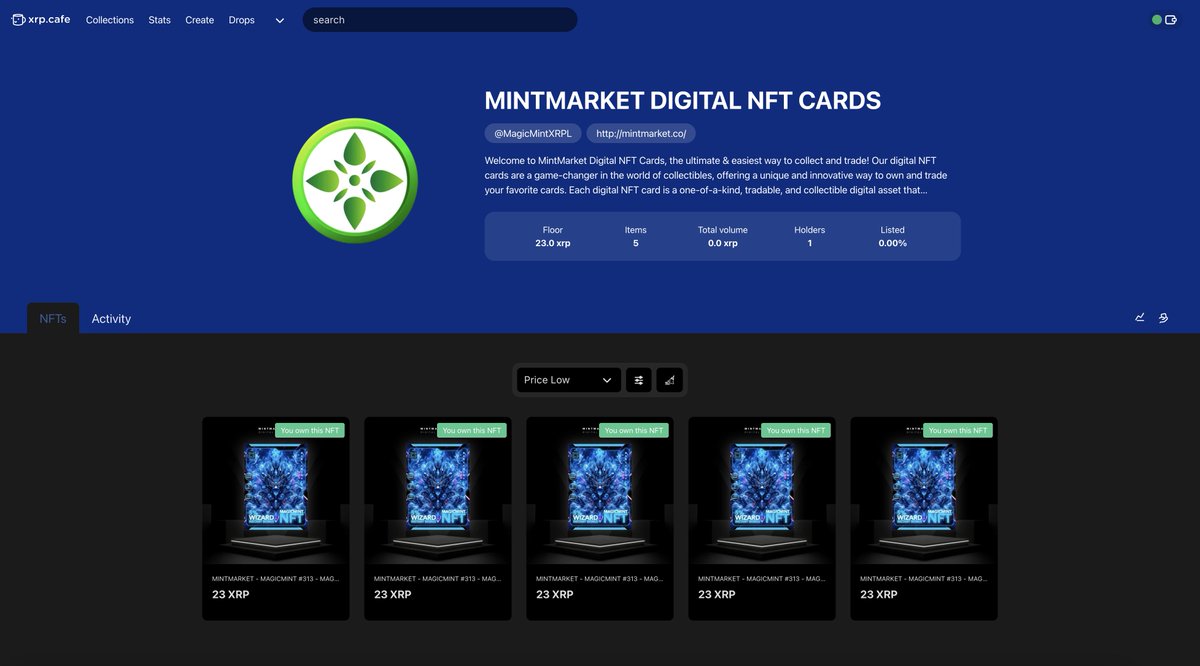Open the first NFT card thumbnail

click(x=276, y=491)
